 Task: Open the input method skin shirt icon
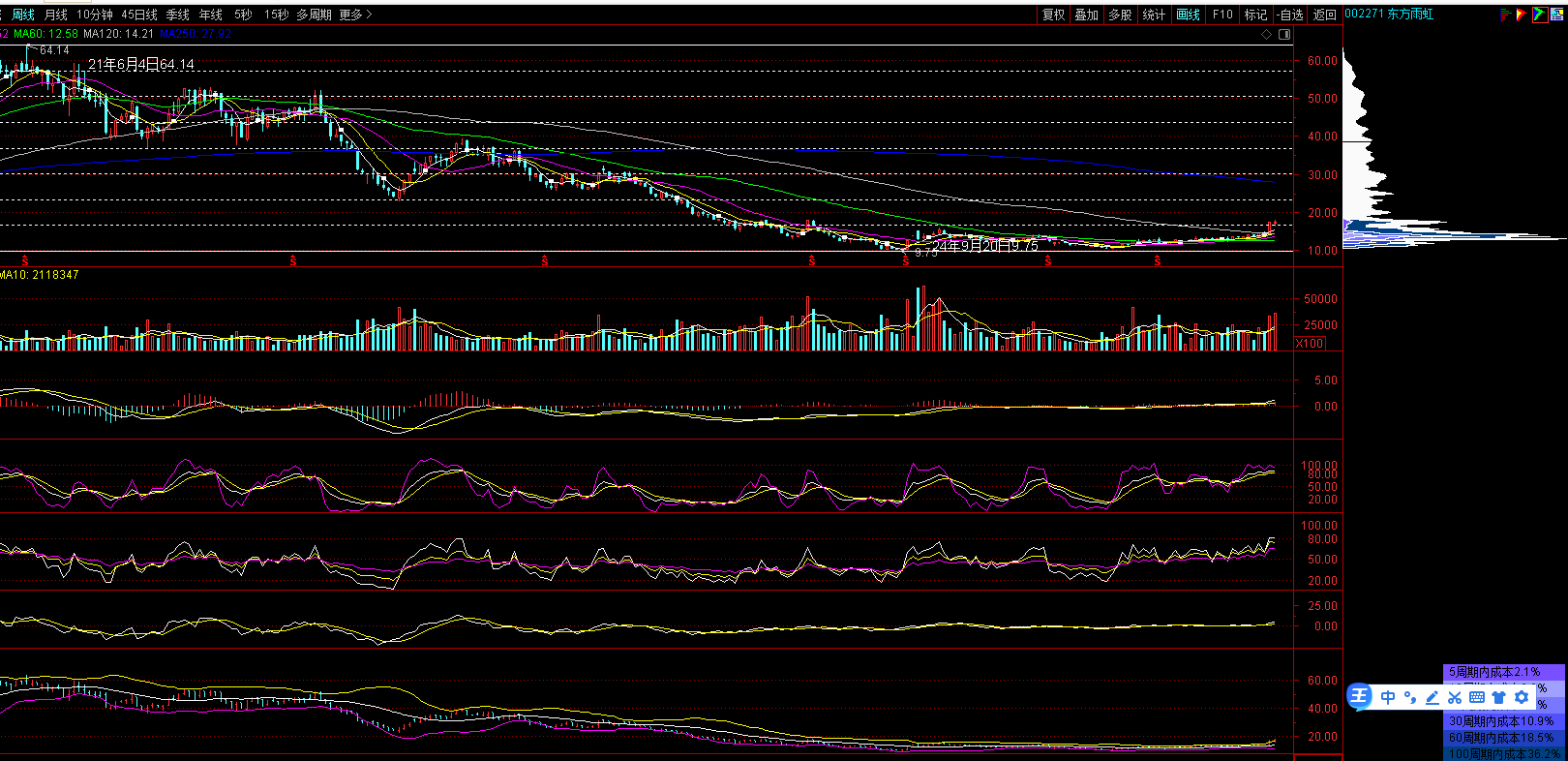tap(1499, 697)
